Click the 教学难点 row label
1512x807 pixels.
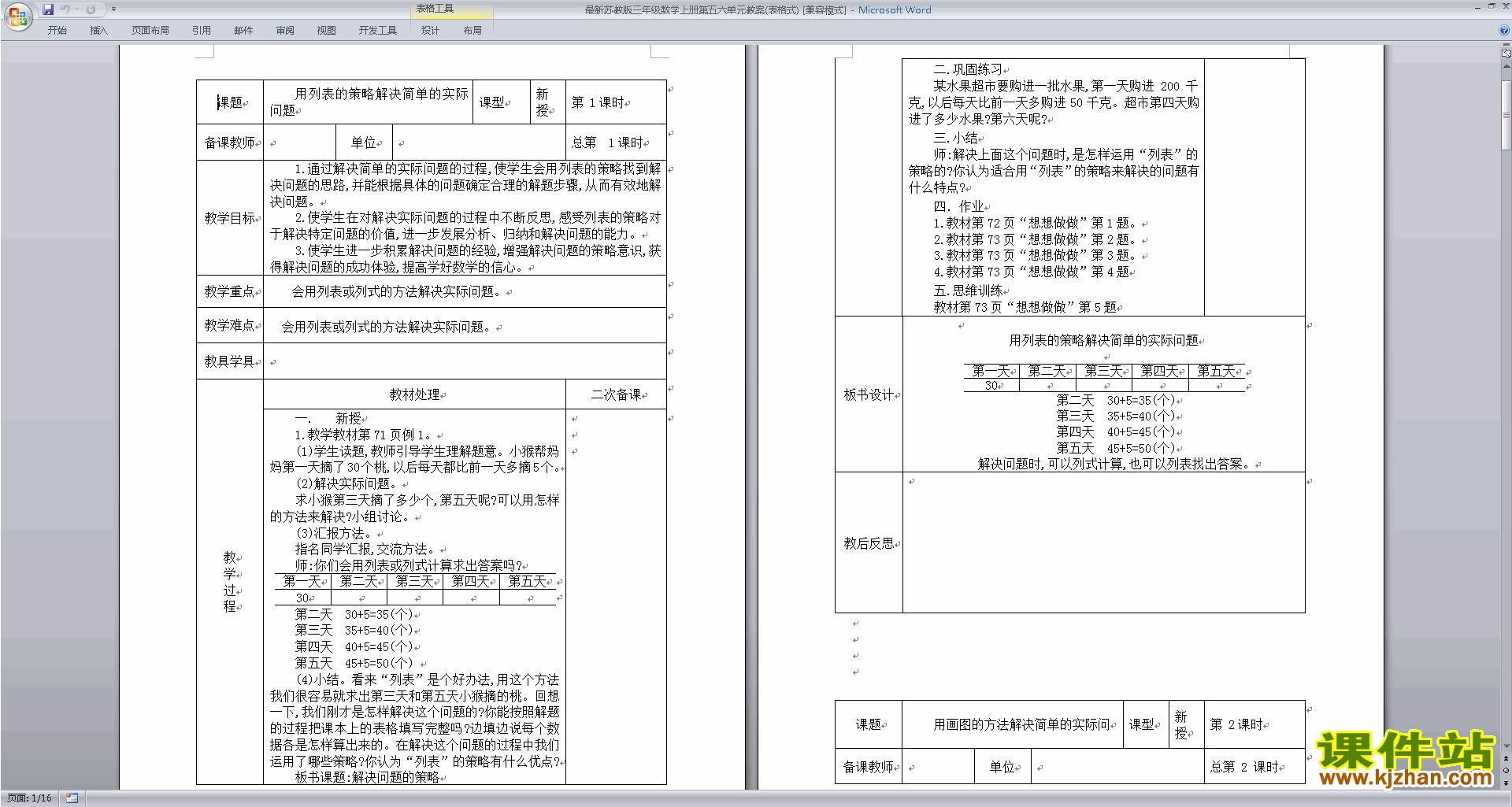coord(230,325)
